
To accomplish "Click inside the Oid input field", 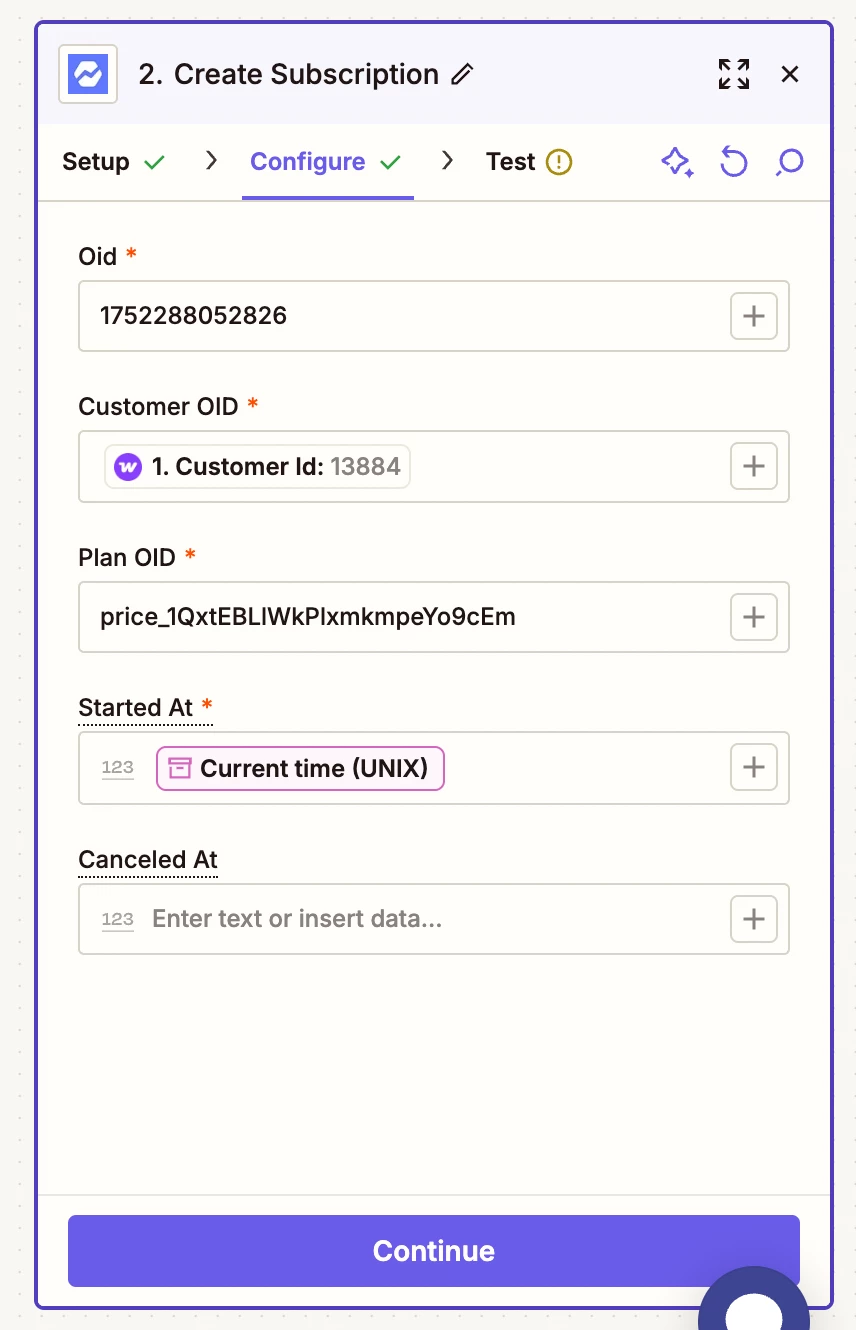I will pyautogui.click(x=434, y=316).
